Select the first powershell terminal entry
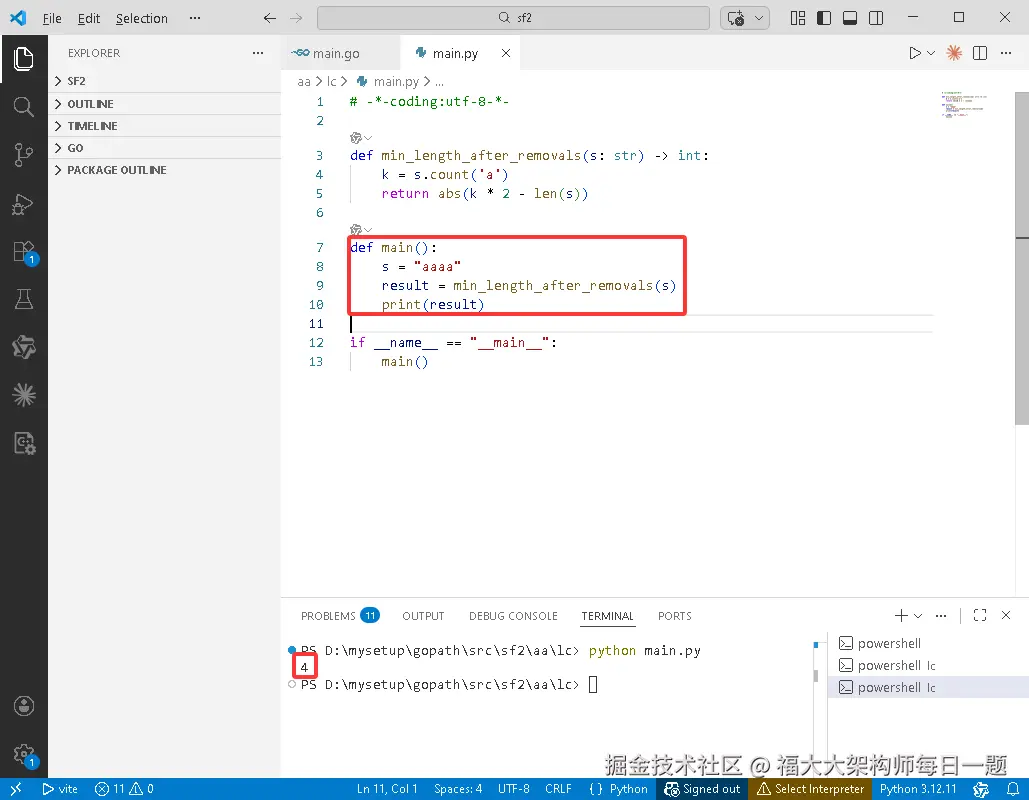 coord(929,643)
